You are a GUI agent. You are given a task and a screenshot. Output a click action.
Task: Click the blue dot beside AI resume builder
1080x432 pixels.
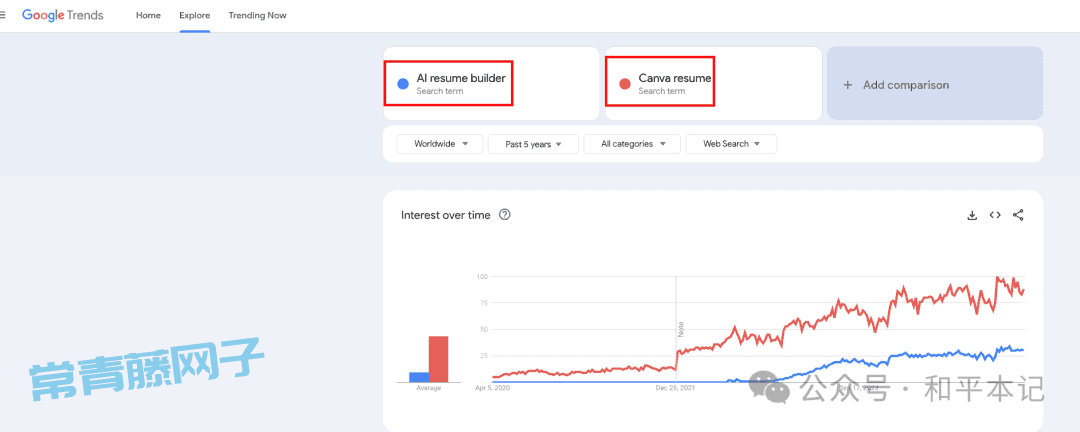[x=404, y=84]
